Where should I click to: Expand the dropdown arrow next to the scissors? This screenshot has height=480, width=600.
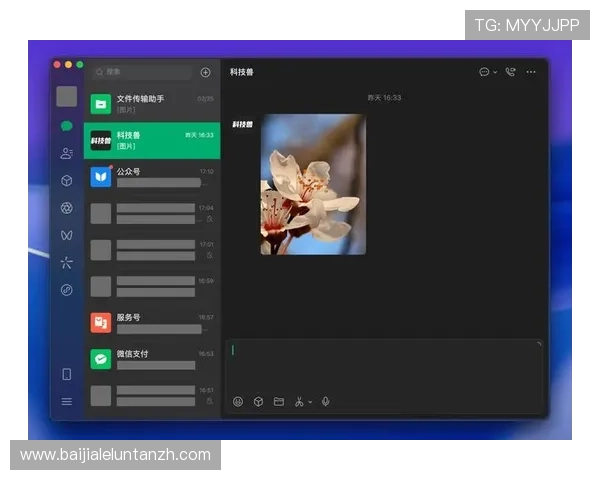click(x=310, y=402)
